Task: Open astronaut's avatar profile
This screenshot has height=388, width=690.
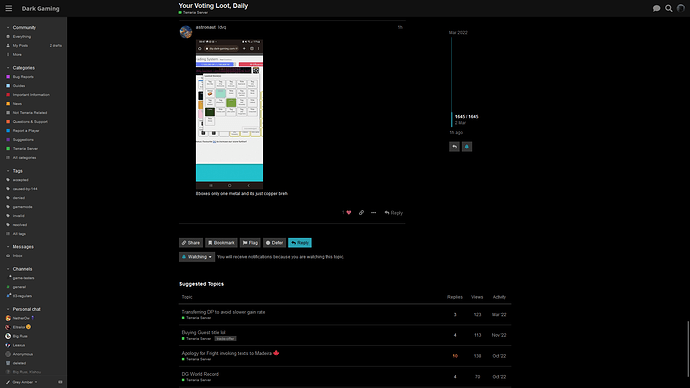Action: pos(186,32)
